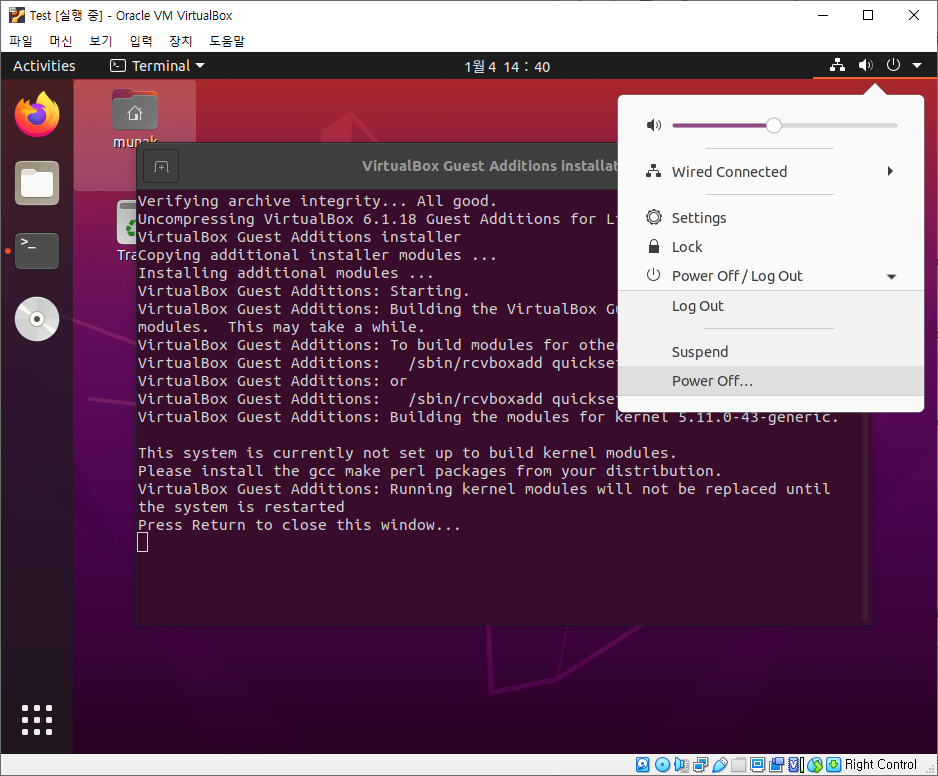Screen dimensions: 938x776
Task: Show Applications grid at dock bottom
Action: tap(37, 719)
